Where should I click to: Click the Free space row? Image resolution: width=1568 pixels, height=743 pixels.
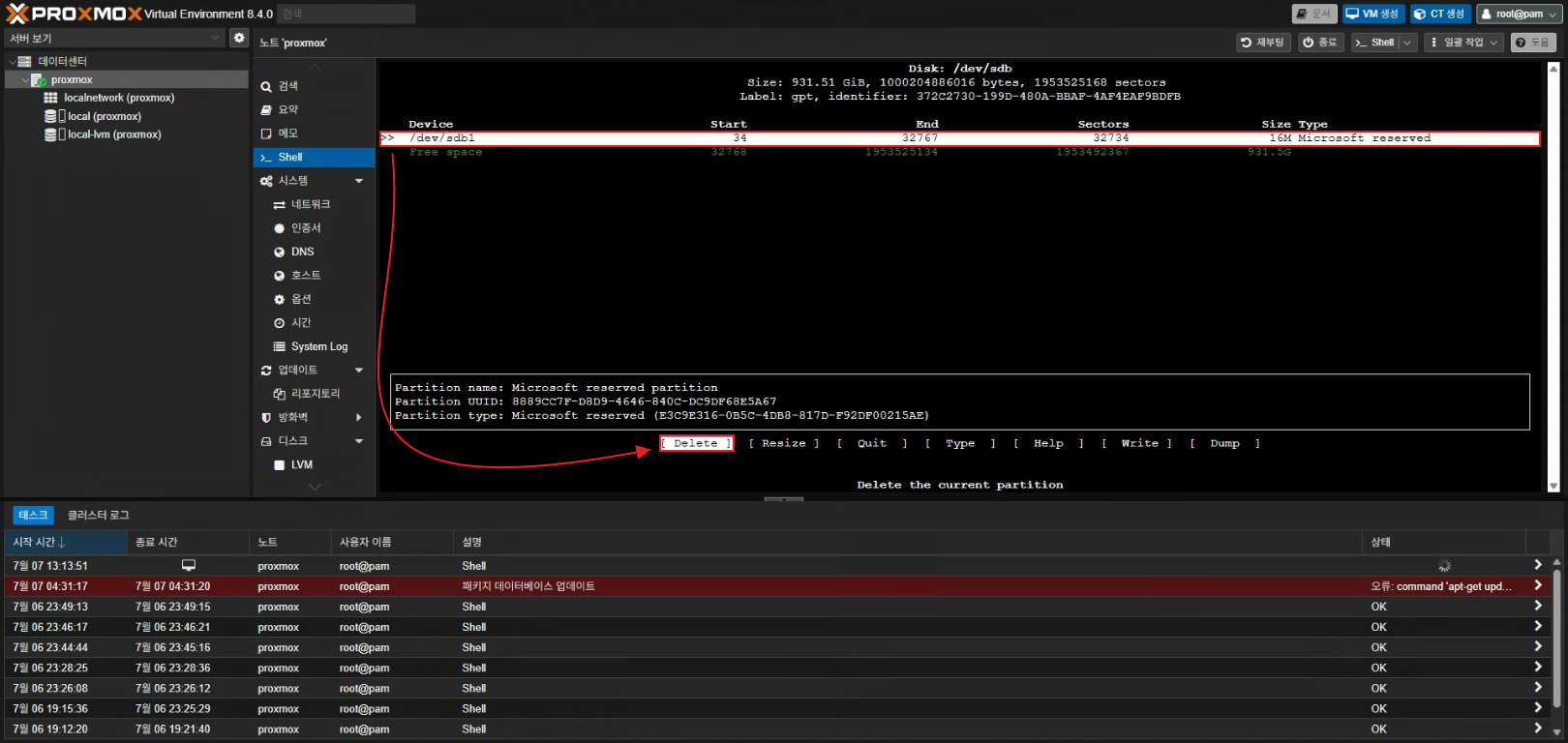[x=959, y=152]
